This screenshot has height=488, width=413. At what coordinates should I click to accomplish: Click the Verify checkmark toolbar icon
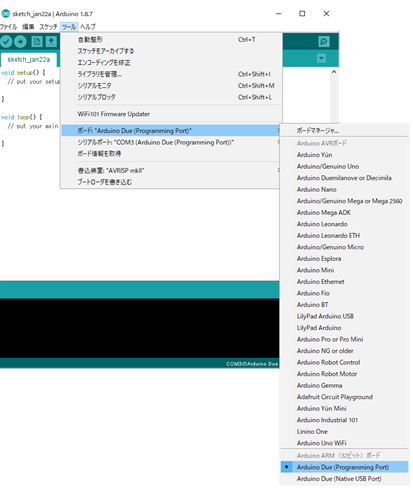point(6,41)
